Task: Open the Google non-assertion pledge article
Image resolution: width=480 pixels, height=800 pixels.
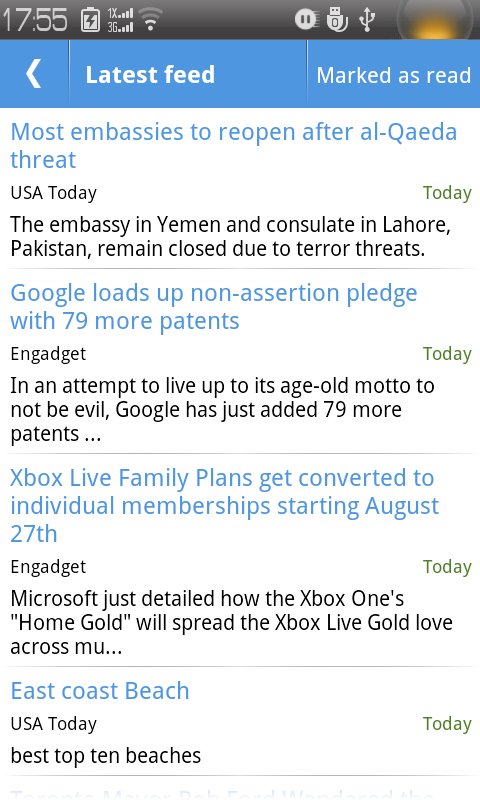Action: pos(214,307)
